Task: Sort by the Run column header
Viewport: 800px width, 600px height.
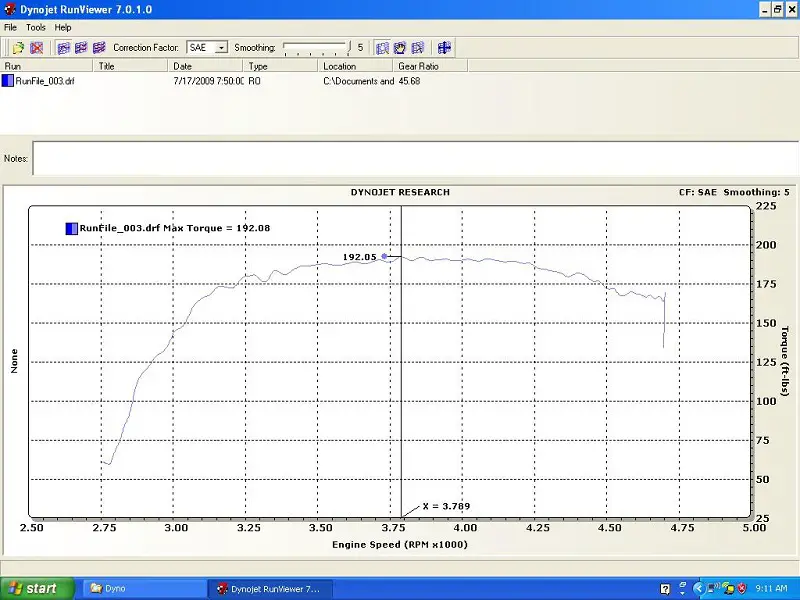Action: 46,66
